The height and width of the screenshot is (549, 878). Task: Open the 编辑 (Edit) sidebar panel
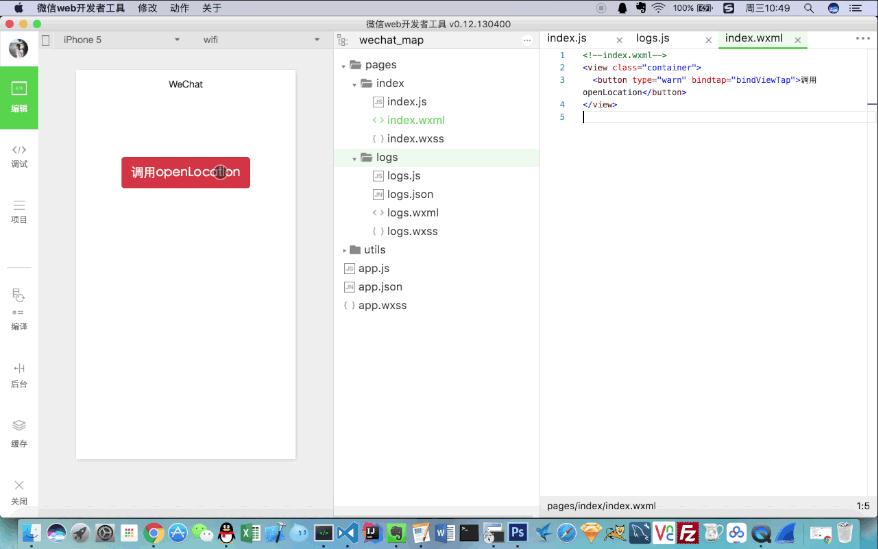[19, 97]
